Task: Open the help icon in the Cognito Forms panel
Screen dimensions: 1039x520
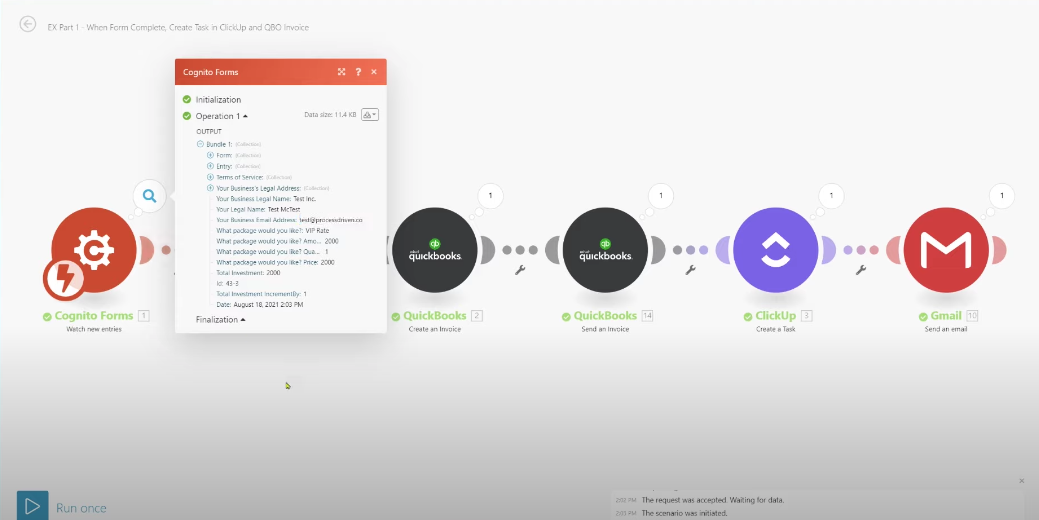Action: pyautogui.click(x=358, y=72)
